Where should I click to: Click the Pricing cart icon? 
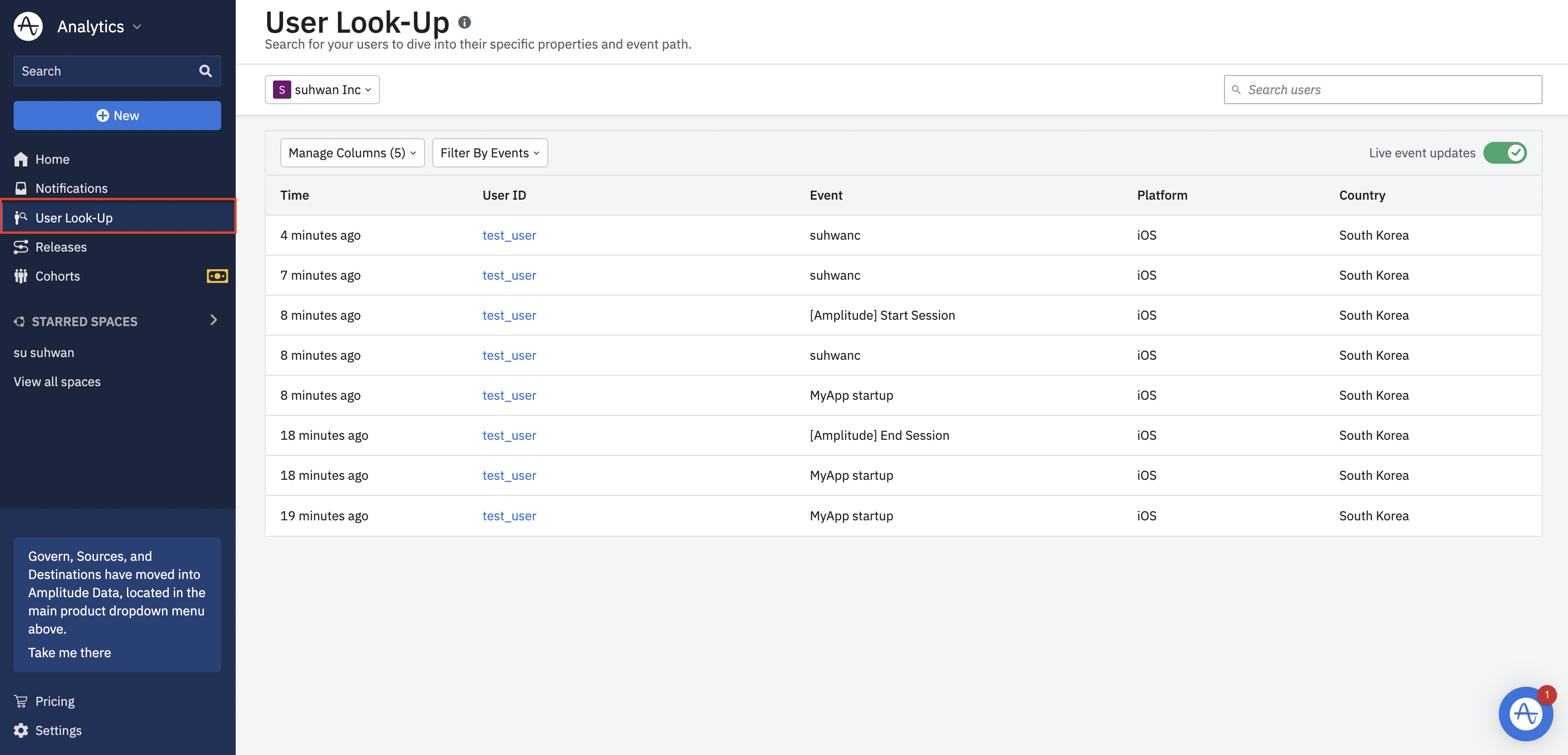click(21, 701)
